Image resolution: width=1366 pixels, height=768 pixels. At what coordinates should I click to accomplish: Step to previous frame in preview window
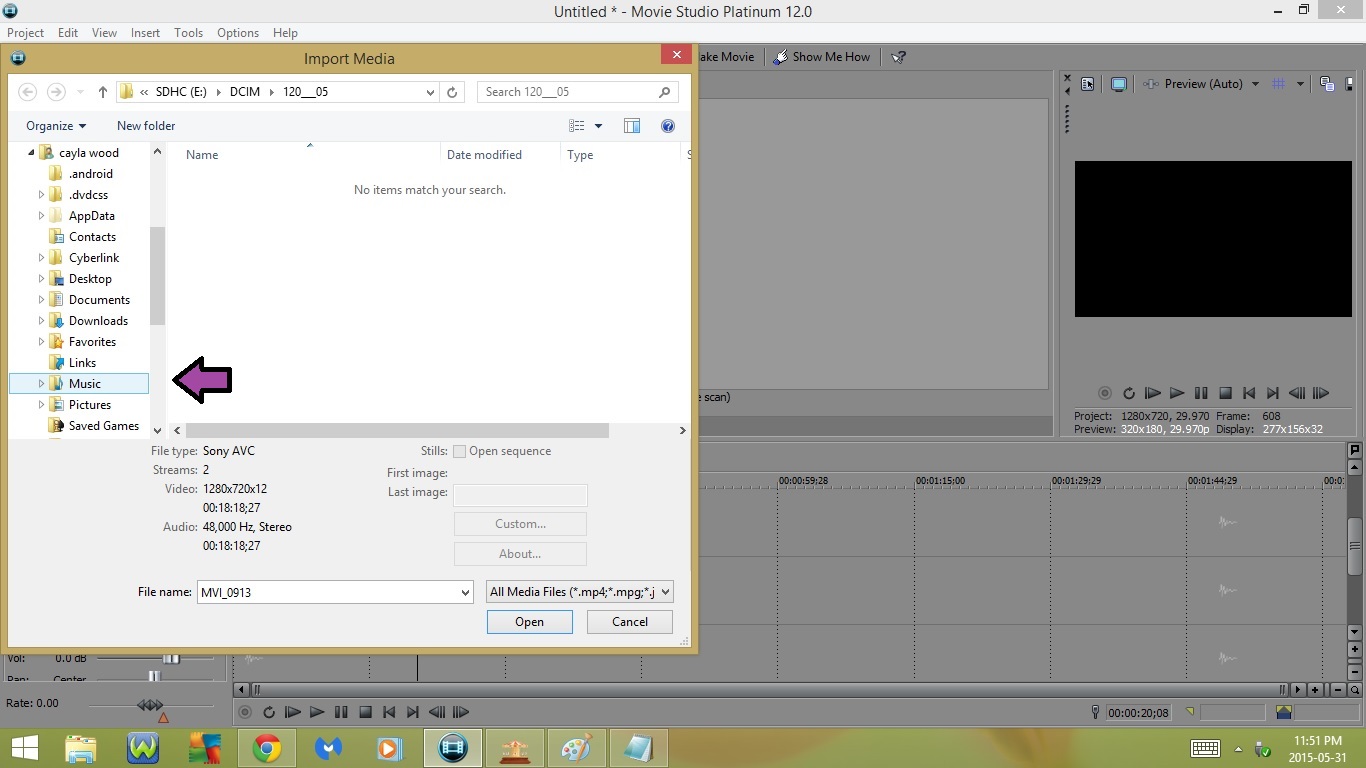(x=1297, y=394)
